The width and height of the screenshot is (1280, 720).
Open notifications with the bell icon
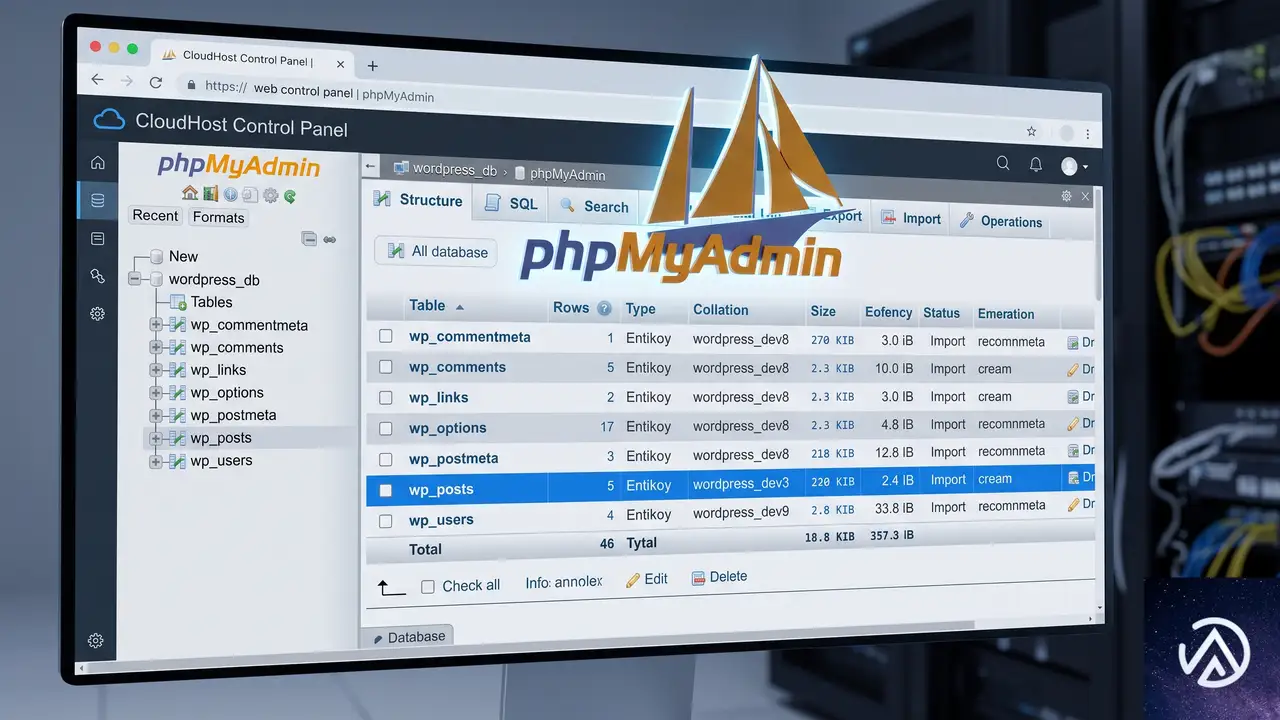tap(1036, 165)
